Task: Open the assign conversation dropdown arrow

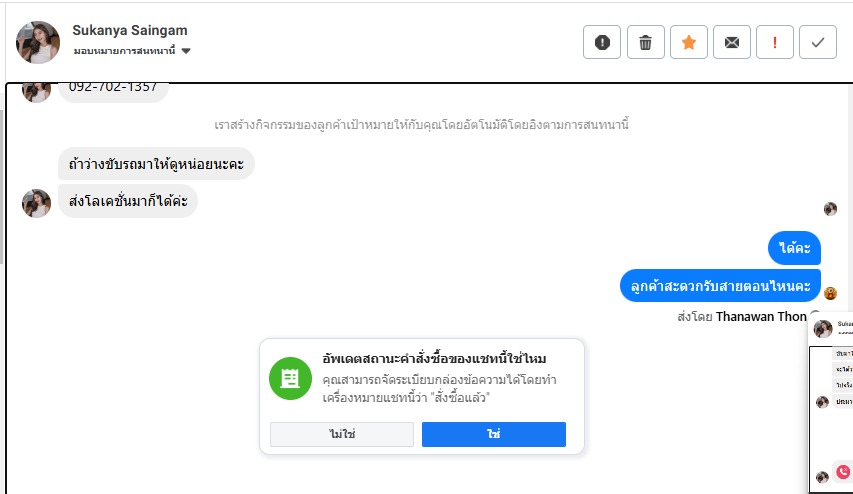Action: pyautogui.click(x=186, y=51)
